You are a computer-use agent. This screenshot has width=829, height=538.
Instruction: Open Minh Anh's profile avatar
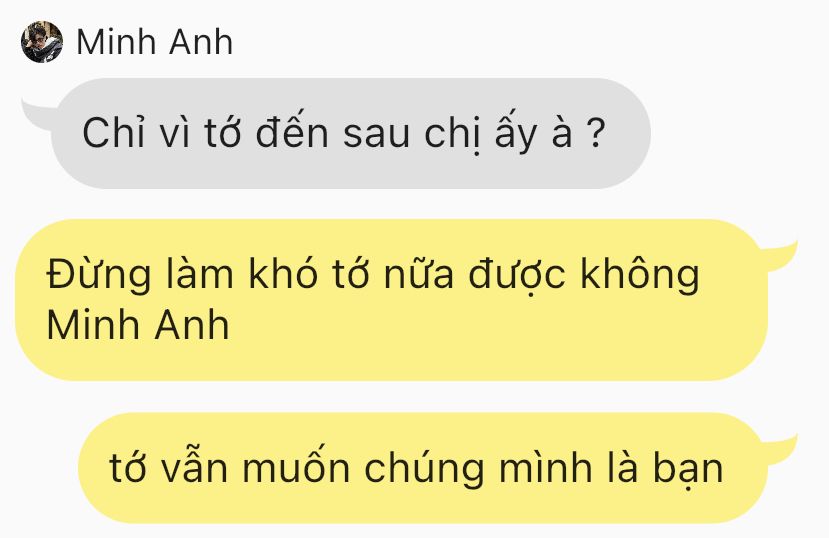[x=42, y=42]
